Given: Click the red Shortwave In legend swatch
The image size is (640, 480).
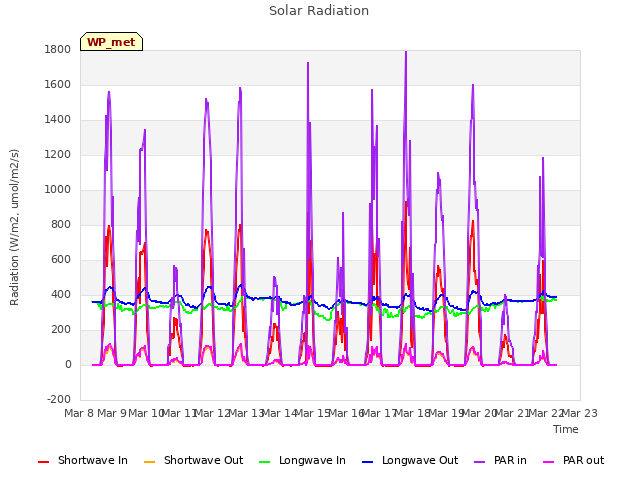Looking at the screenshot, I should point(43,462).
